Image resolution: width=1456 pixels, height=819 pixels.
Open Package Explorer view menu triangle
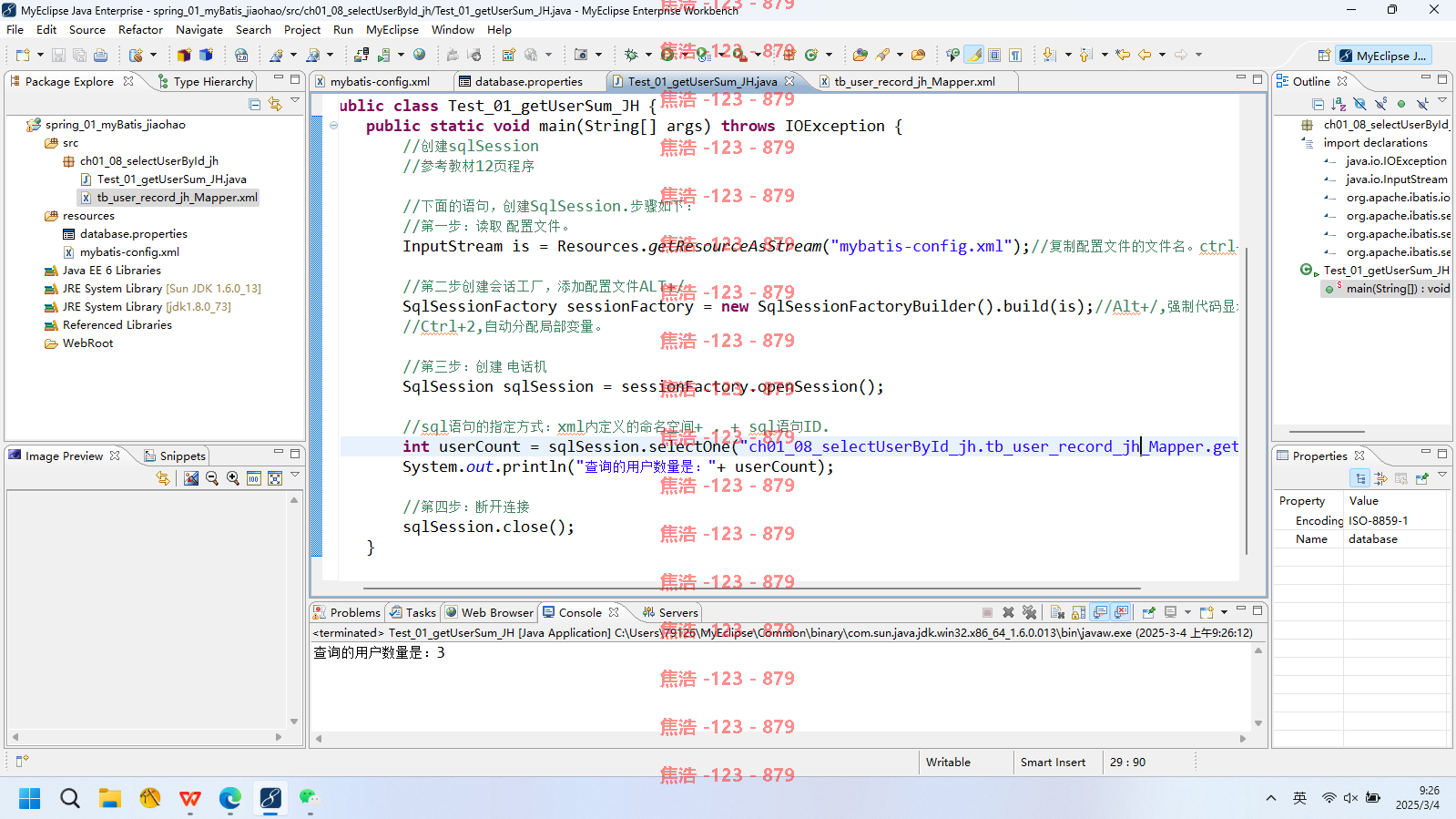pos(295,102)
